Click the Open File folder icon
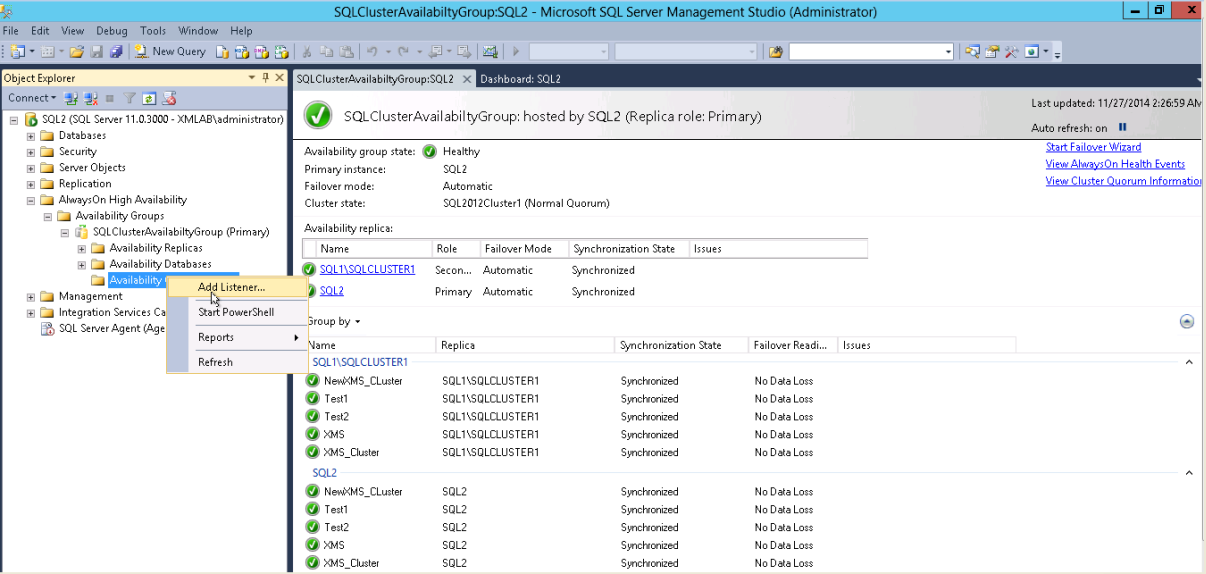The height and width of the screenshot is (574, 1206). click(76, 52)
